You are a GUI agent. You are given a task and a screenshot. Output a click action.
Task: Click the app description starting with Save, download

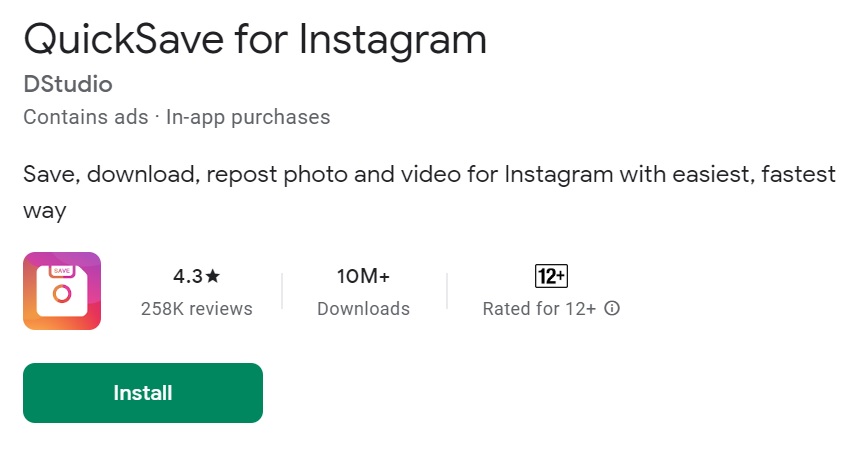tap(429, 192)
